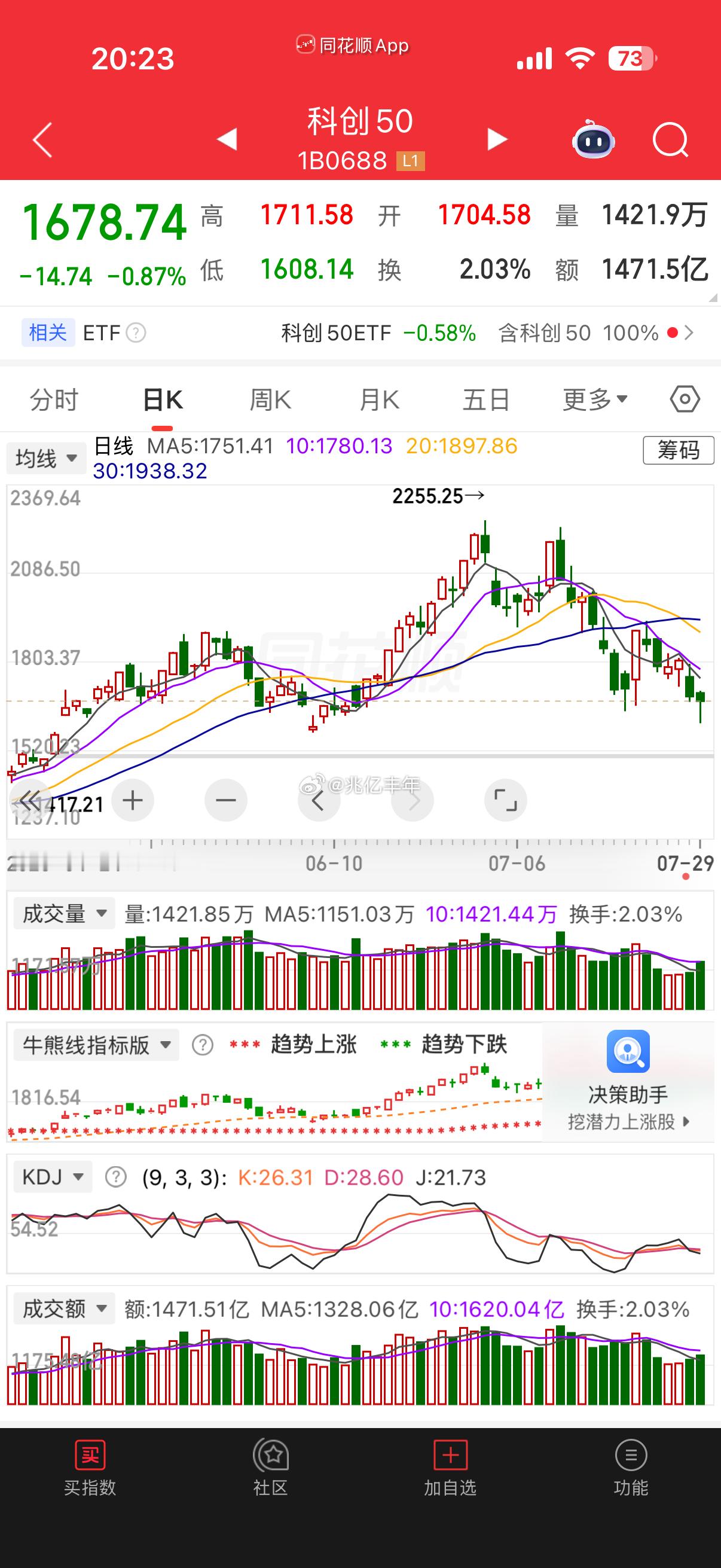Tap the ETF help question mark

click(136, 333)
